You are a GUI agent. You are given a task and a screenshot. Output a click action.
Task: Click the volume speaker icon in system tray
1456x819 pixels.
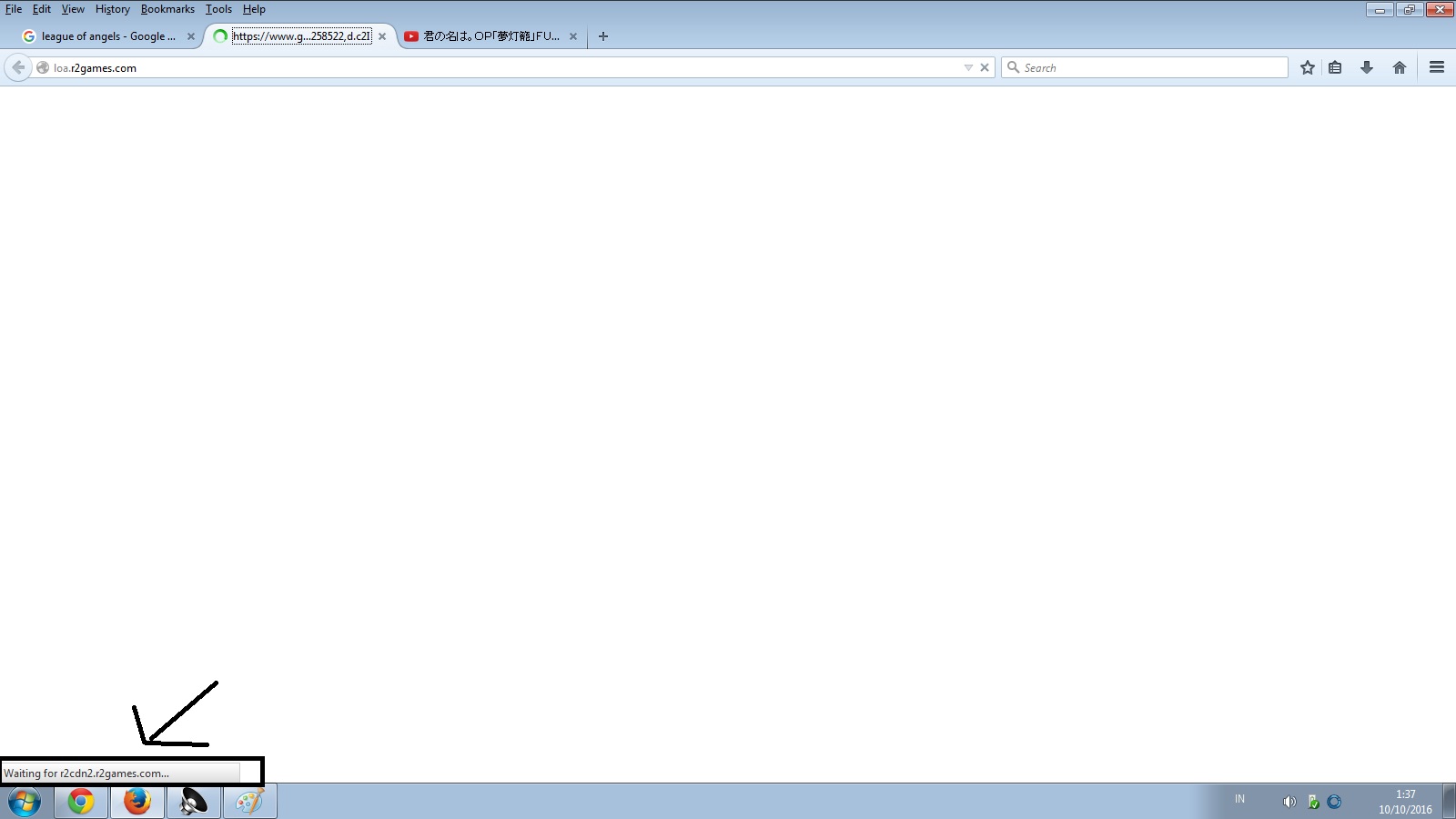click(x=1289, y=802)
